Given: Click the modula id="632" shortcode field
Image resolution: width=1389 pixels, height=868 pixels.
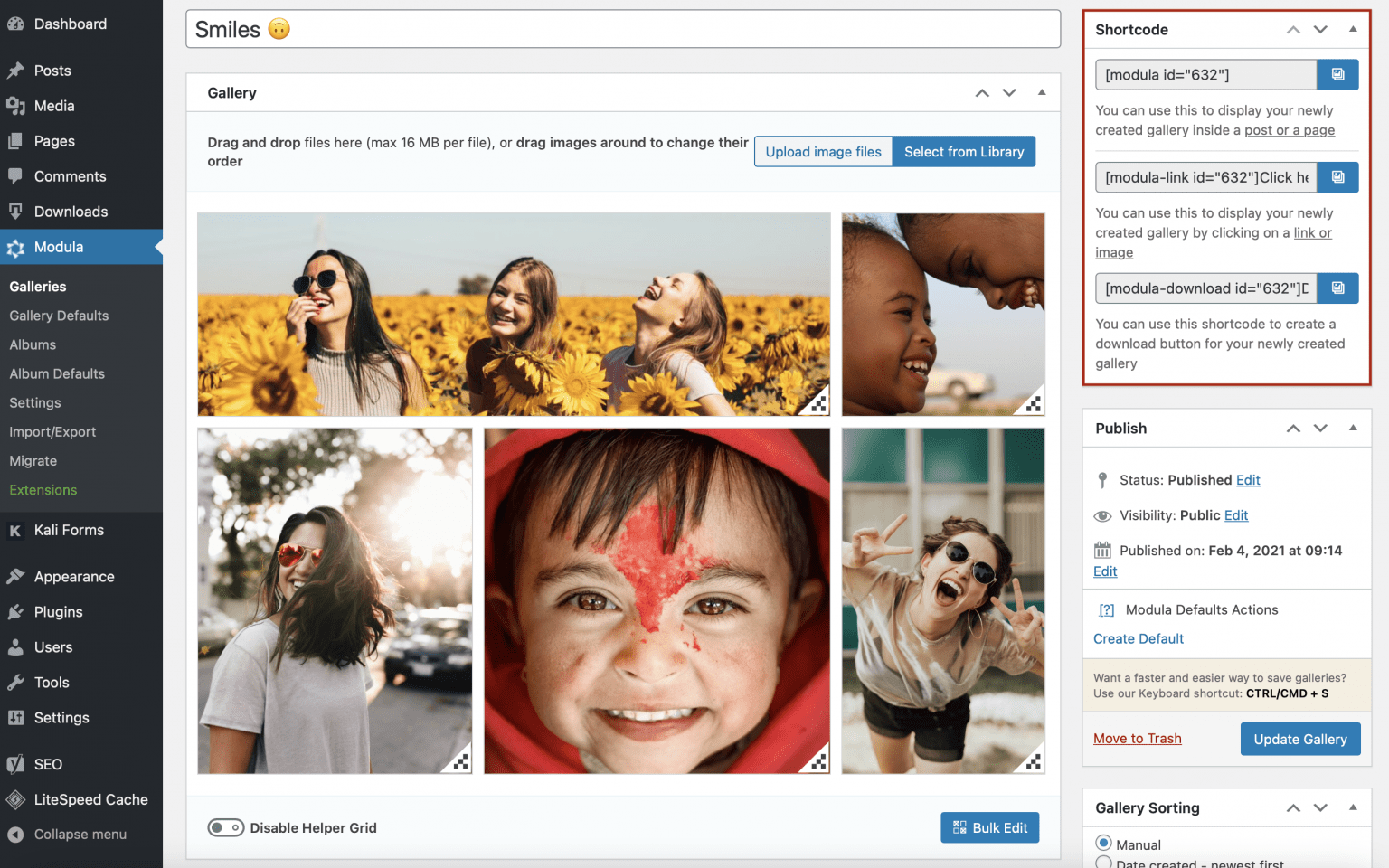Looking at the screenshot, I should [x=1205, y=75].
